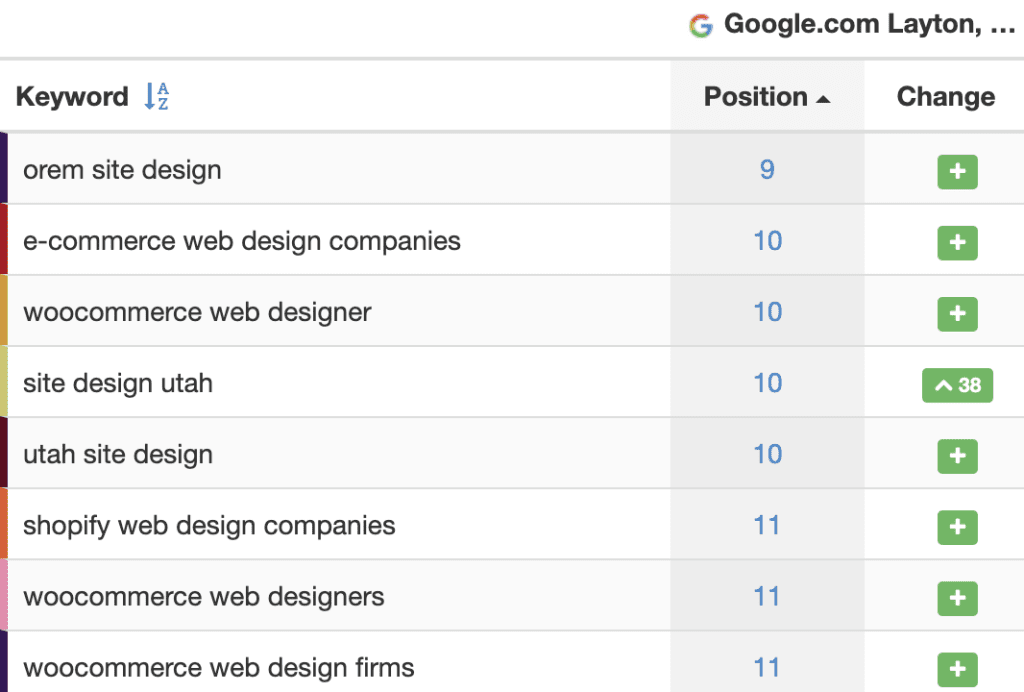Click the up 38 change badge
The height and width of the screenshot is (692, 1024).
(x=957, y=385)
